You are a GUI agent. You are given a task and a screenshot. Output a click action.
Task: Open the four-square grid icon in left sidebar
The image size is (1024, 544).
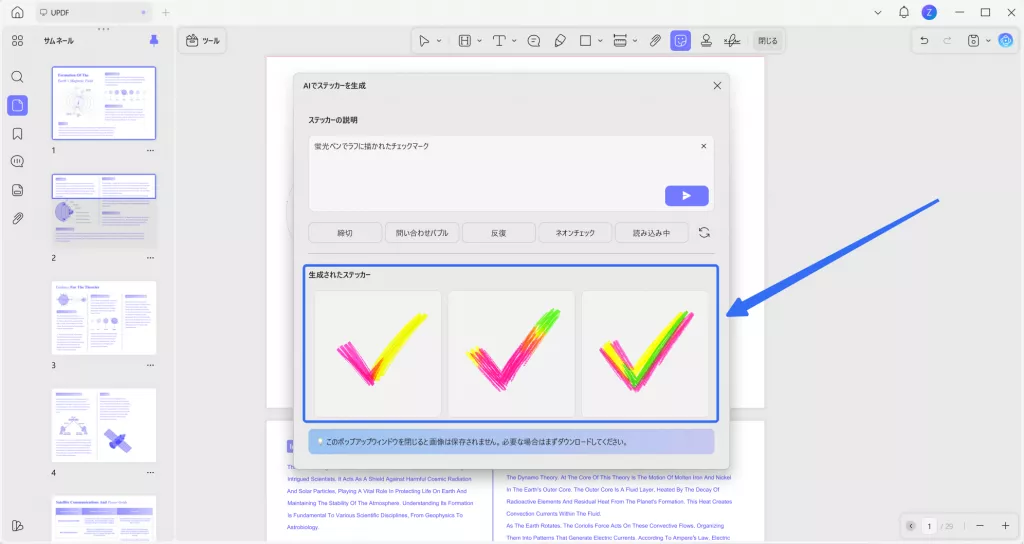18,40
